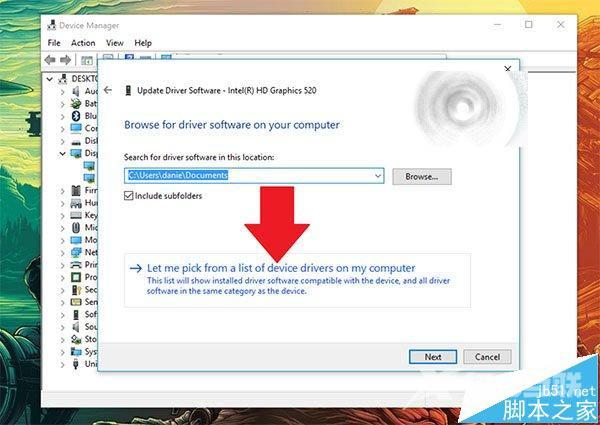This screenshot has width=600, height=425.
Task: Expand the Firmware category node
Action: point(63,190)
